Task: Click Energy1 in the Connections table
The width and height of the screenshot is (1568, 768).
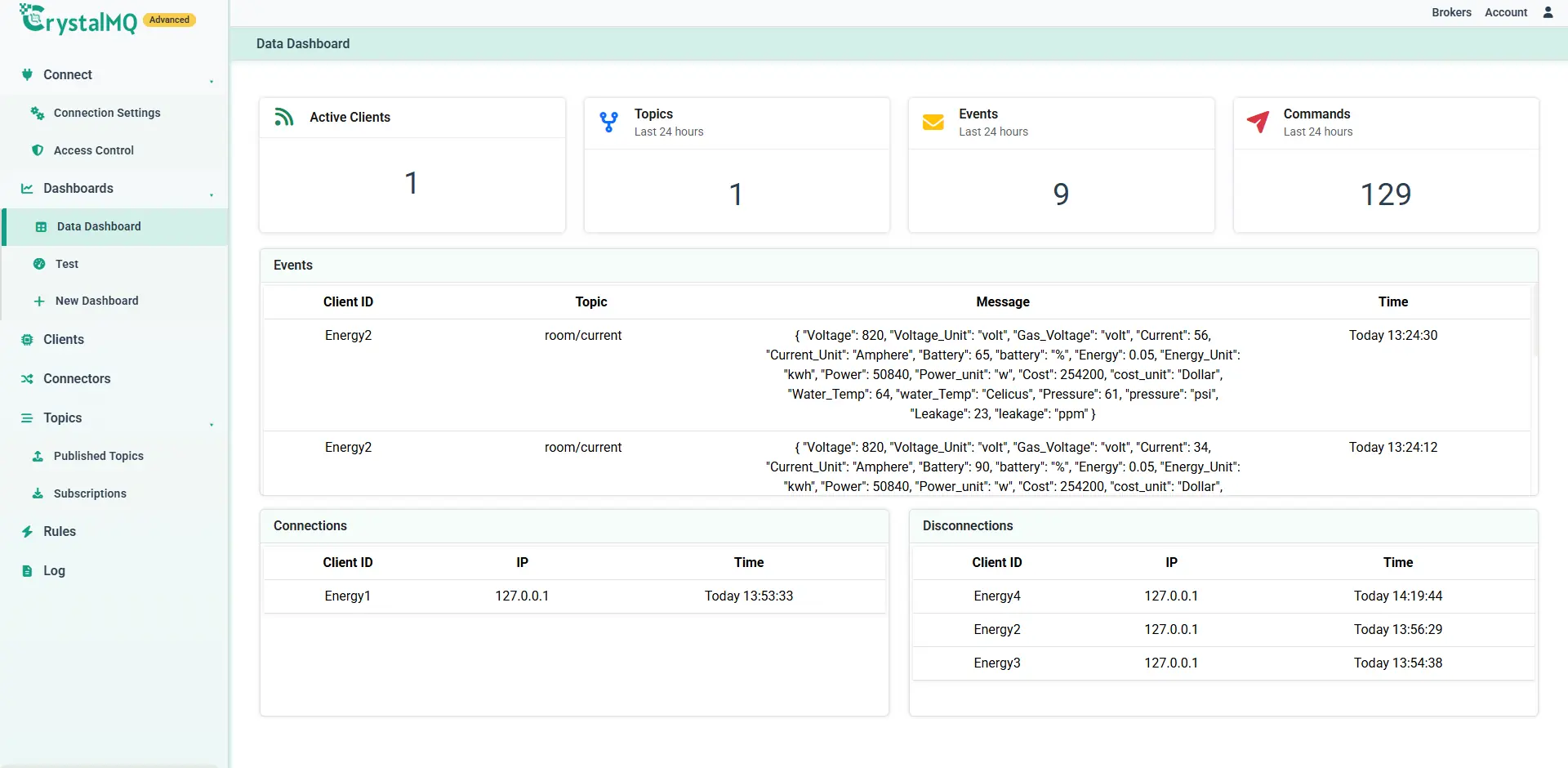Action: (x=347, y=596)
